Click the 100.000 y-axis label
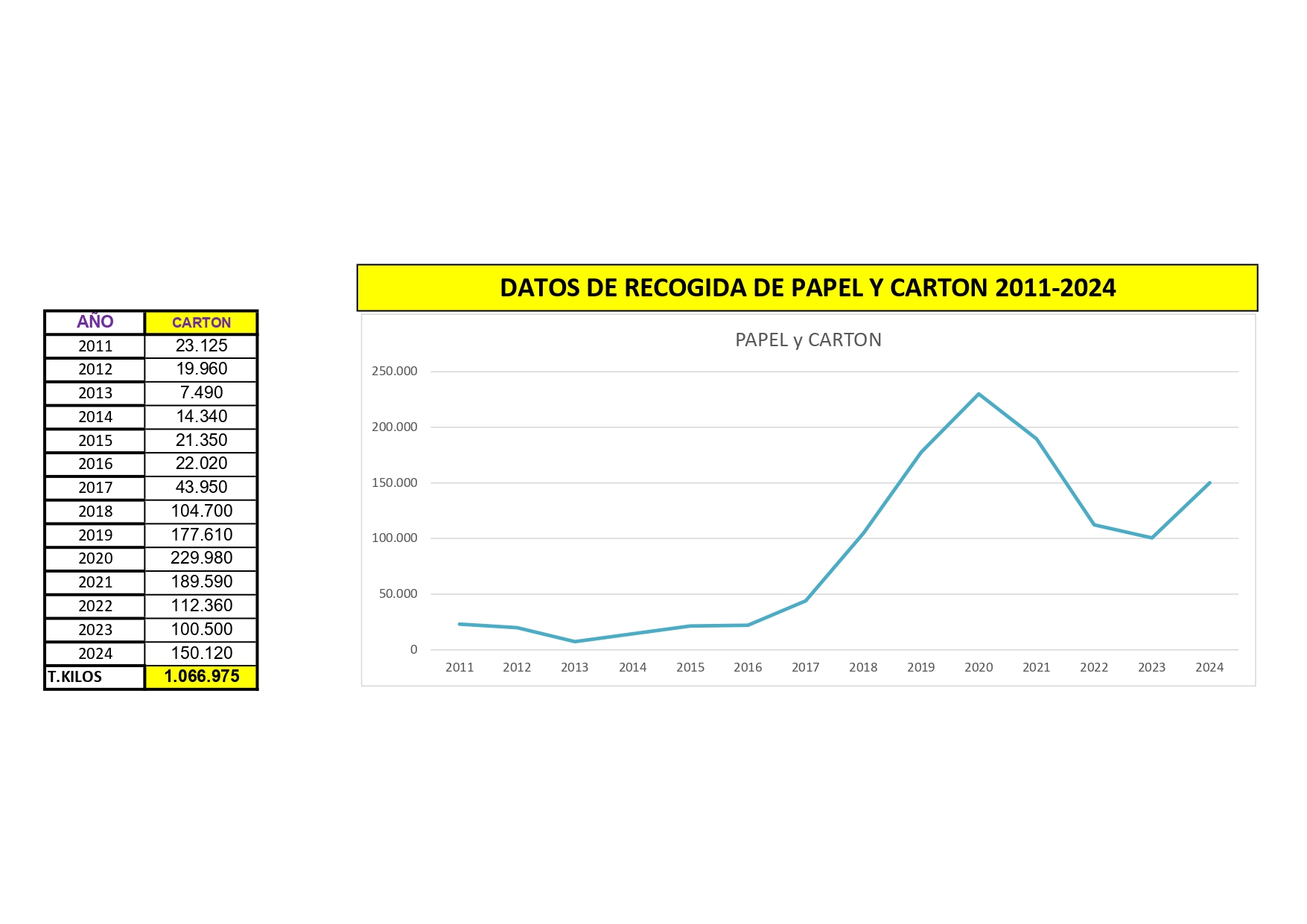The width and height of the screenshot is (1307, 924). pos(395,538)
